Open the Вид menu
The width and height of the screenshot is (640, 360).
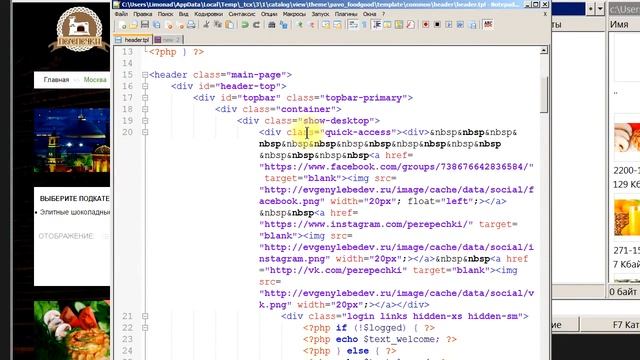pyautogui.click(x=184, y=14)
